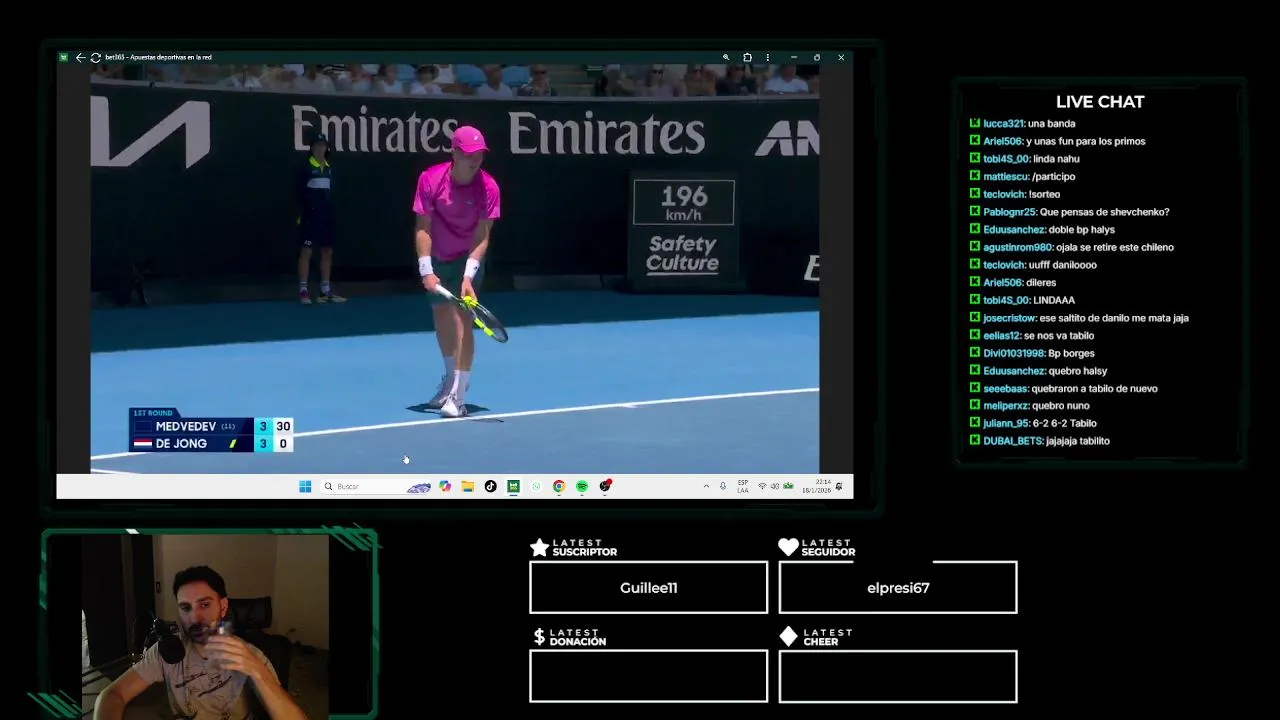Click the 196 km/h serve speed display
The image size is (1280, 720).
click(x=684, y=202)
